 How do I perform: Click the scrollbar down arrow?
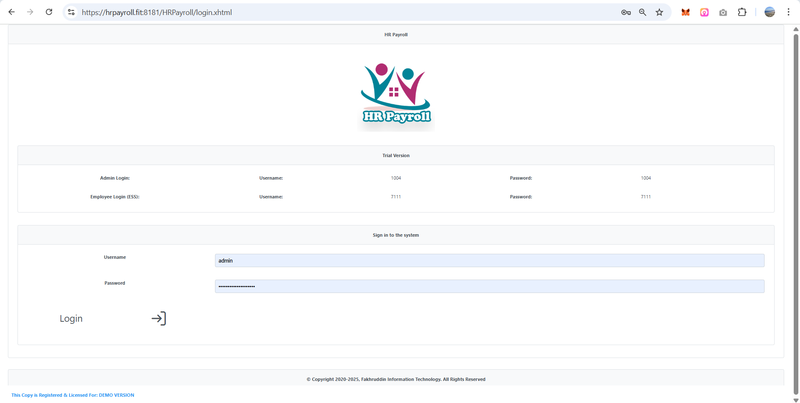pyautogui.click(x=795, y=399)
